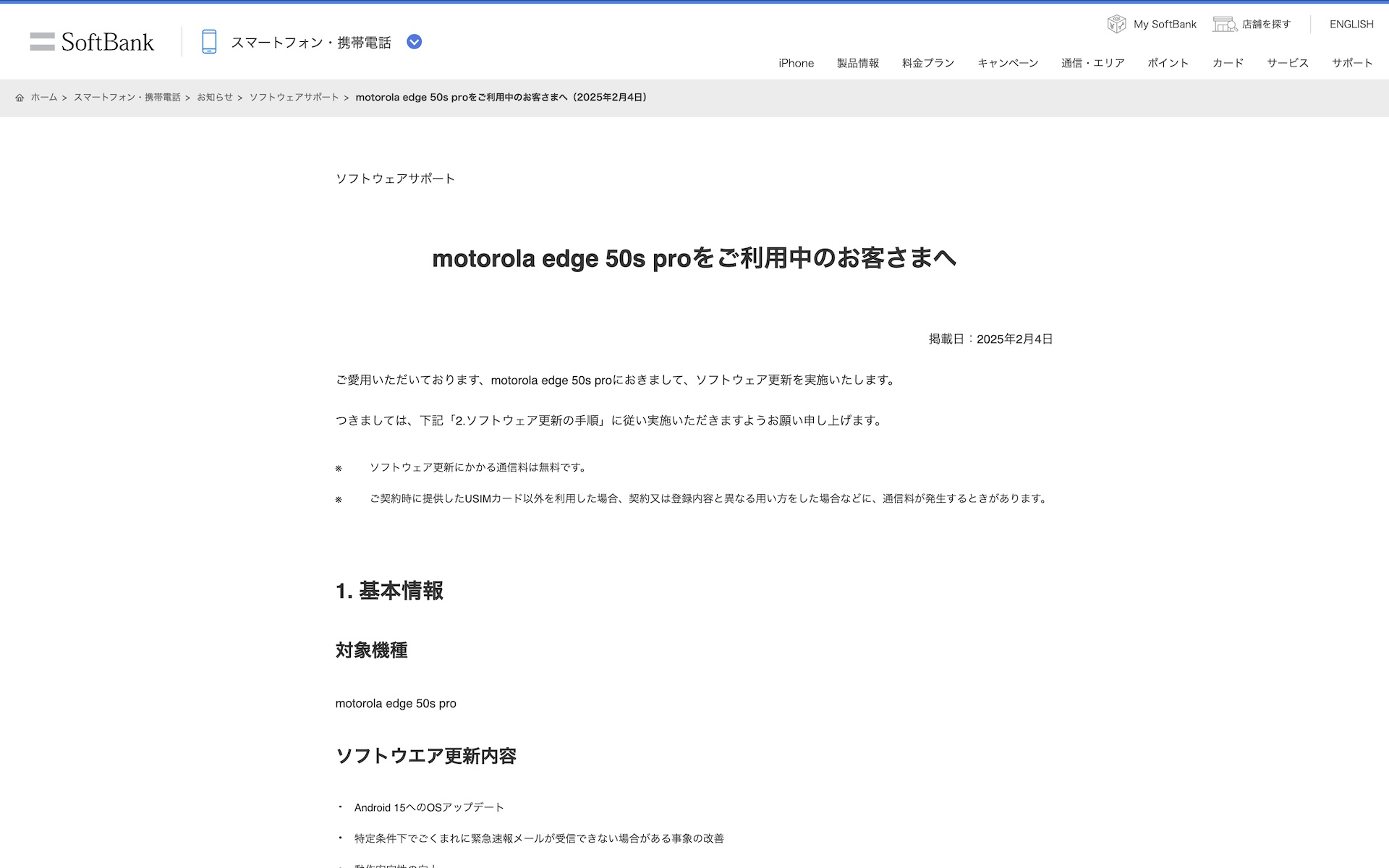Open the 料金プラン menu
Screen dimensions: 1389x868
[x=928, y=63]
